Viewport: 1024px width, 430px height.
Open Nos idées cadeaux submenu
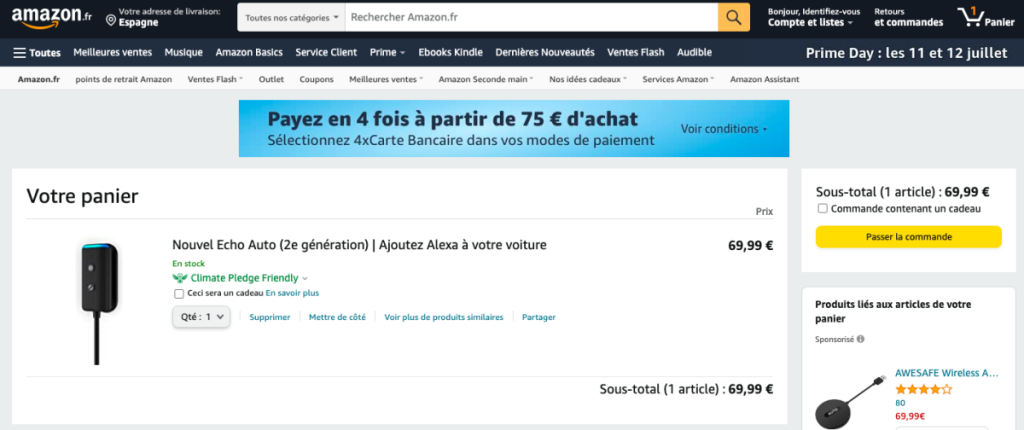pyautogui.click(x=588, y=79)
